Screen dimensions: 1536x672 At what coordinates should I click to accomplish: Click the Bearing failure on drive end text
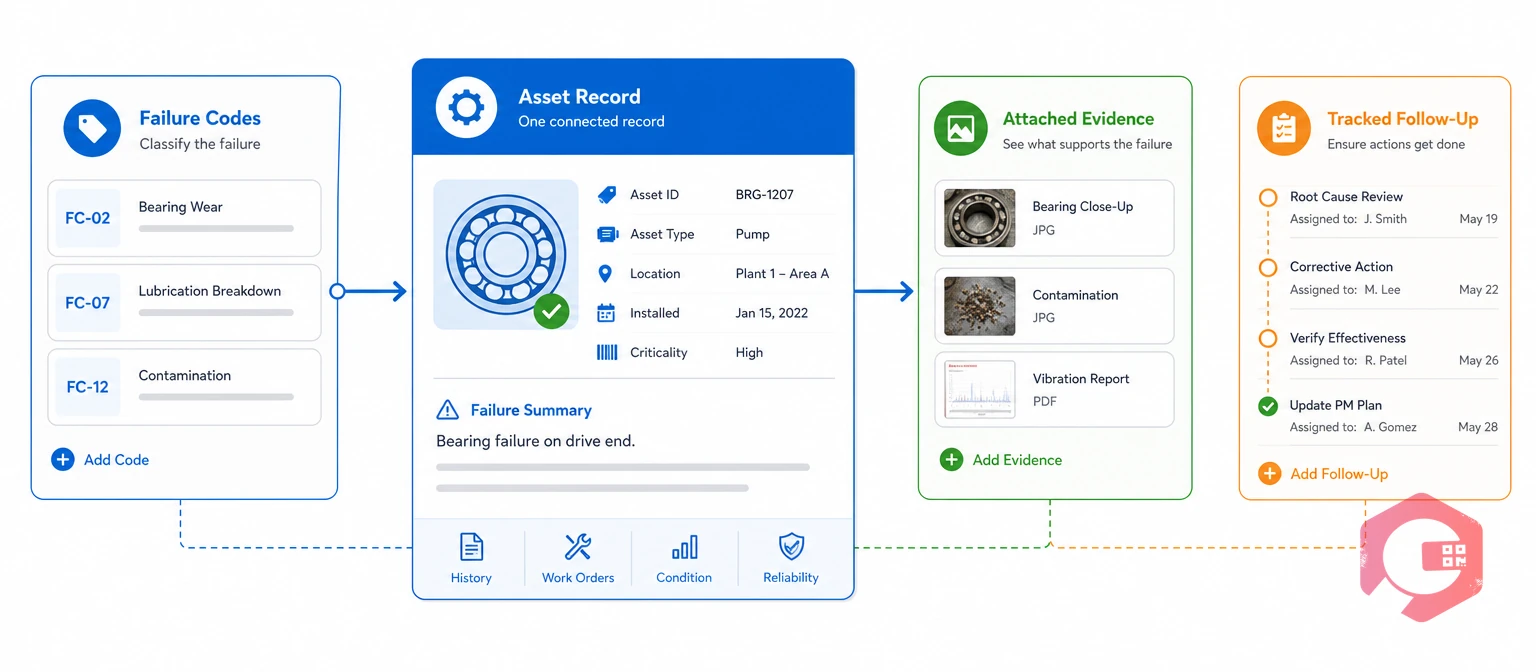pos(535,441)
